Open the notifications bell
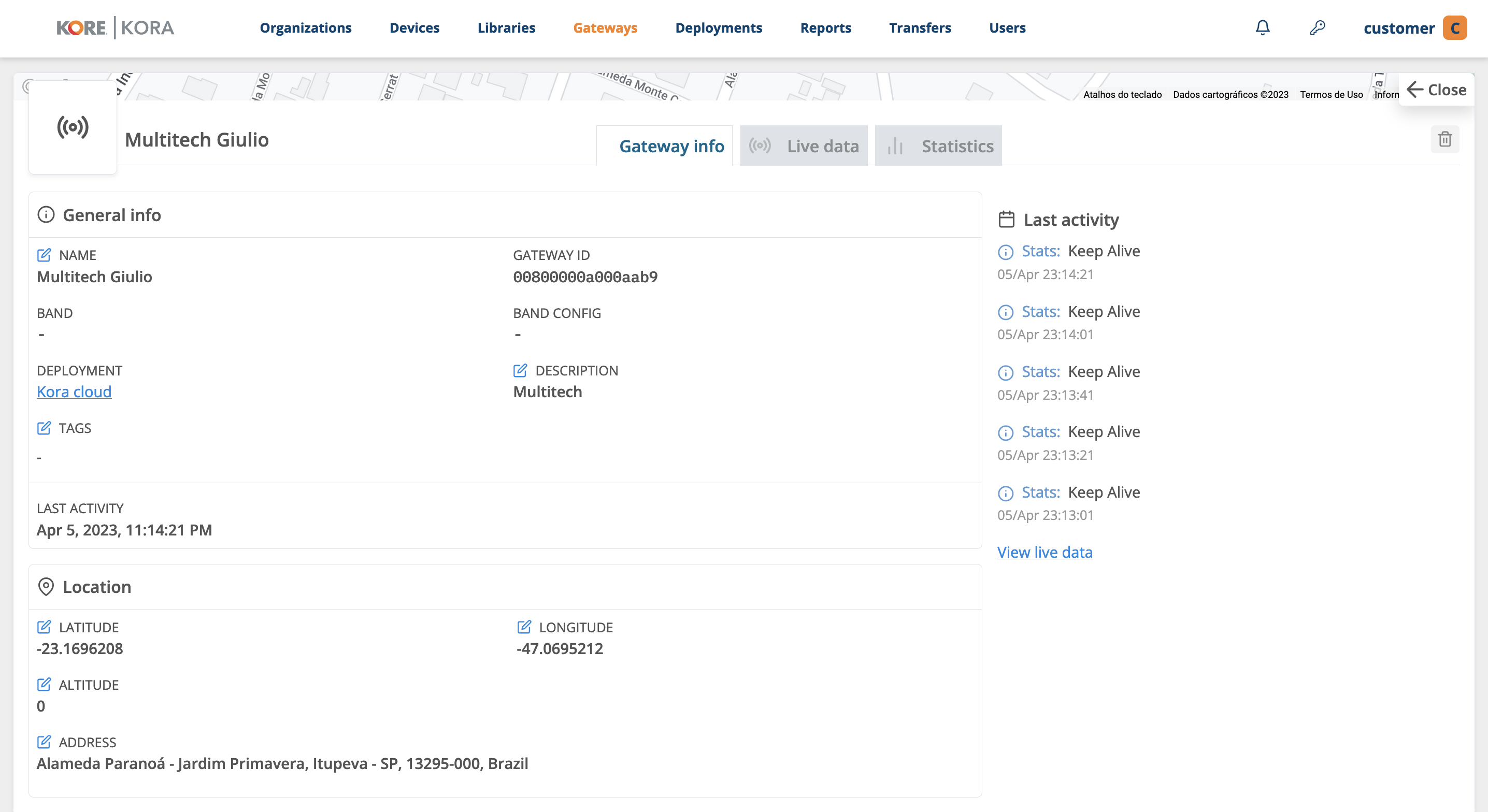 [x=1262, y=27]
